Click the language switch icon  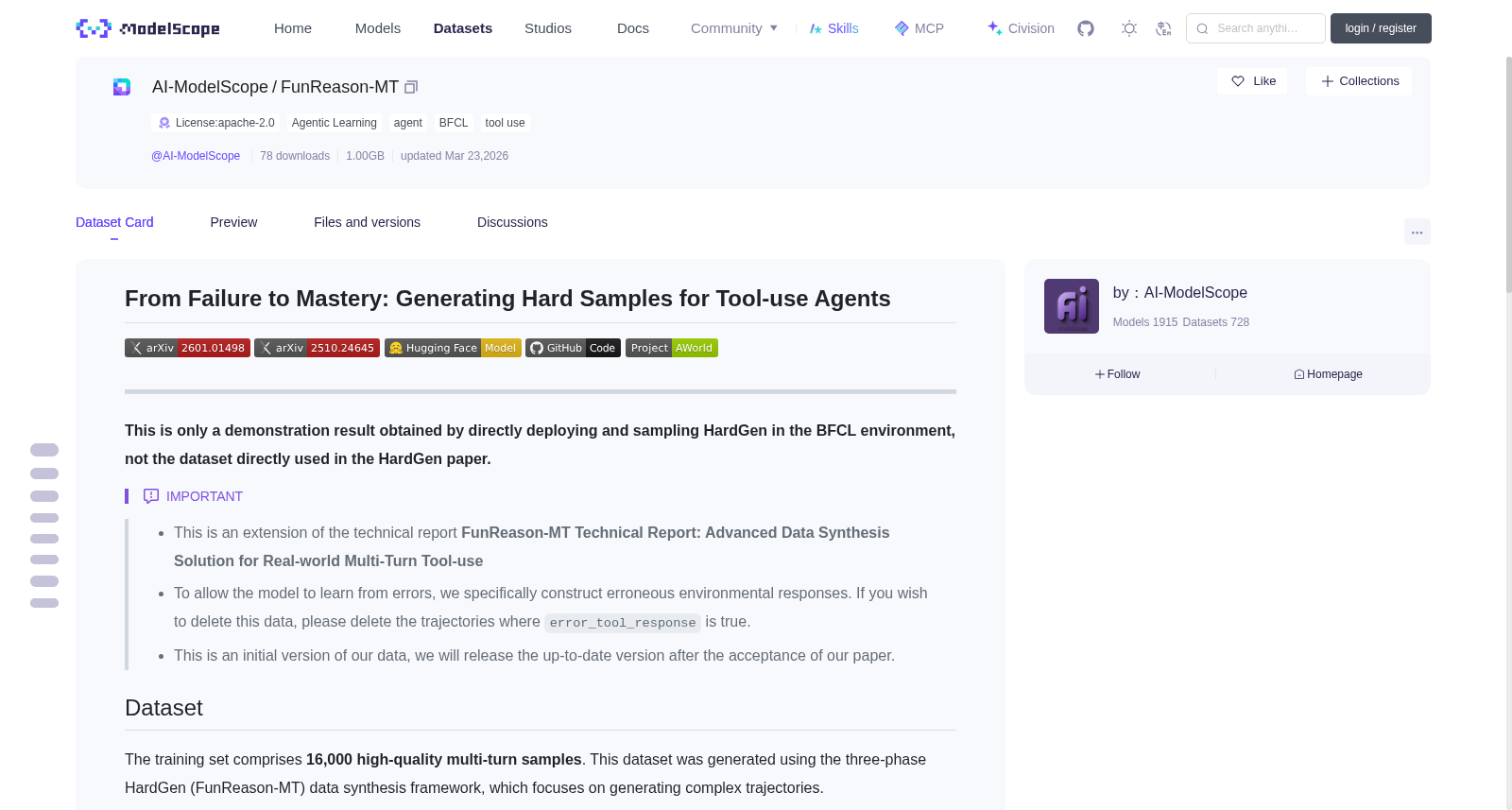[x=1163, y=28]
